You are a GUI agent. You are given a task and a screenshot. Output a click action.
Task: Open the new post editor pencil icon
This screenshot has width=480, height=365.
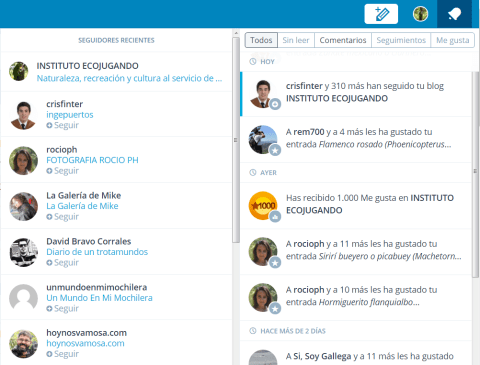pyautogui.click(x=381, y=14)
